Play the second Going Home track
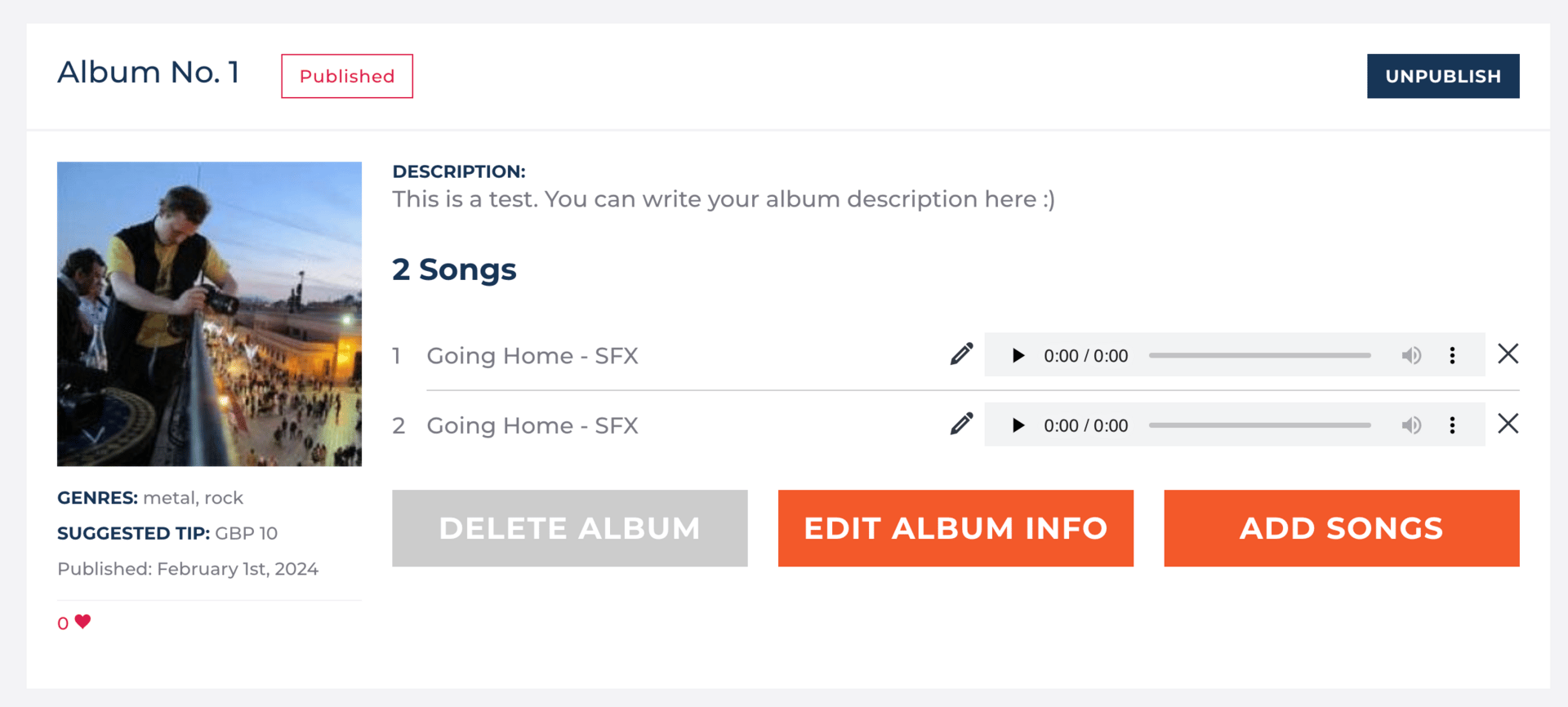1568x707 pixels. click(1018, 425)
